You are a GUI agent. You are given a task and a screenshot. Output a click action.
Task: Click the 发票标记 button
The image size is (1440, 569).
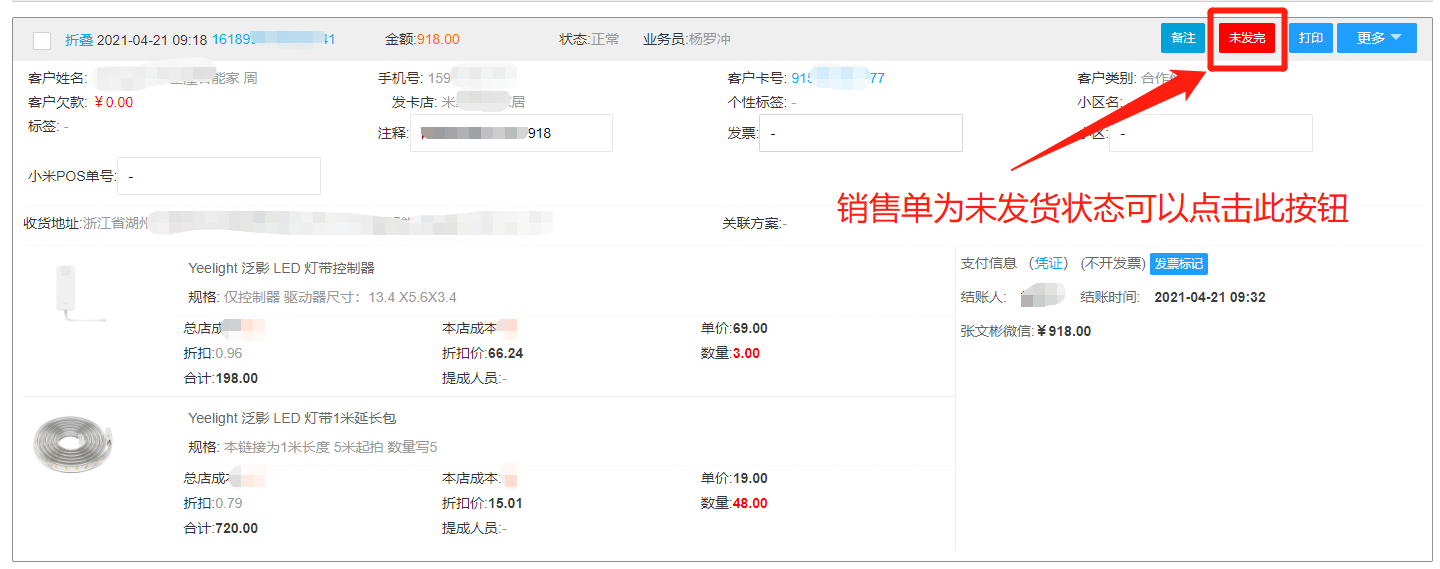point(1178,264)
